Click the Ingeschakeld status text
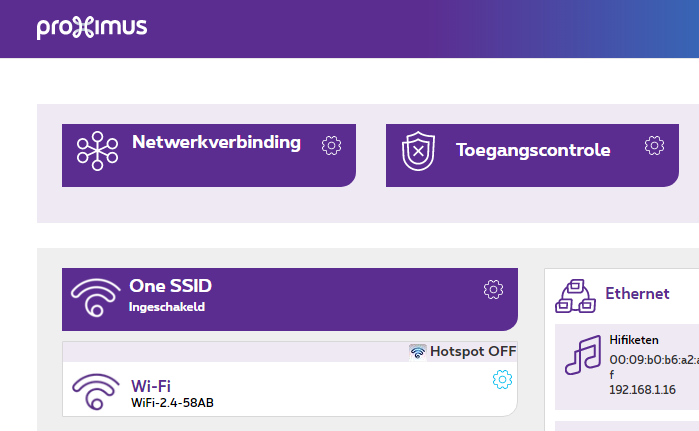This screenshot has width=699, height=431. tap(166, 307)
